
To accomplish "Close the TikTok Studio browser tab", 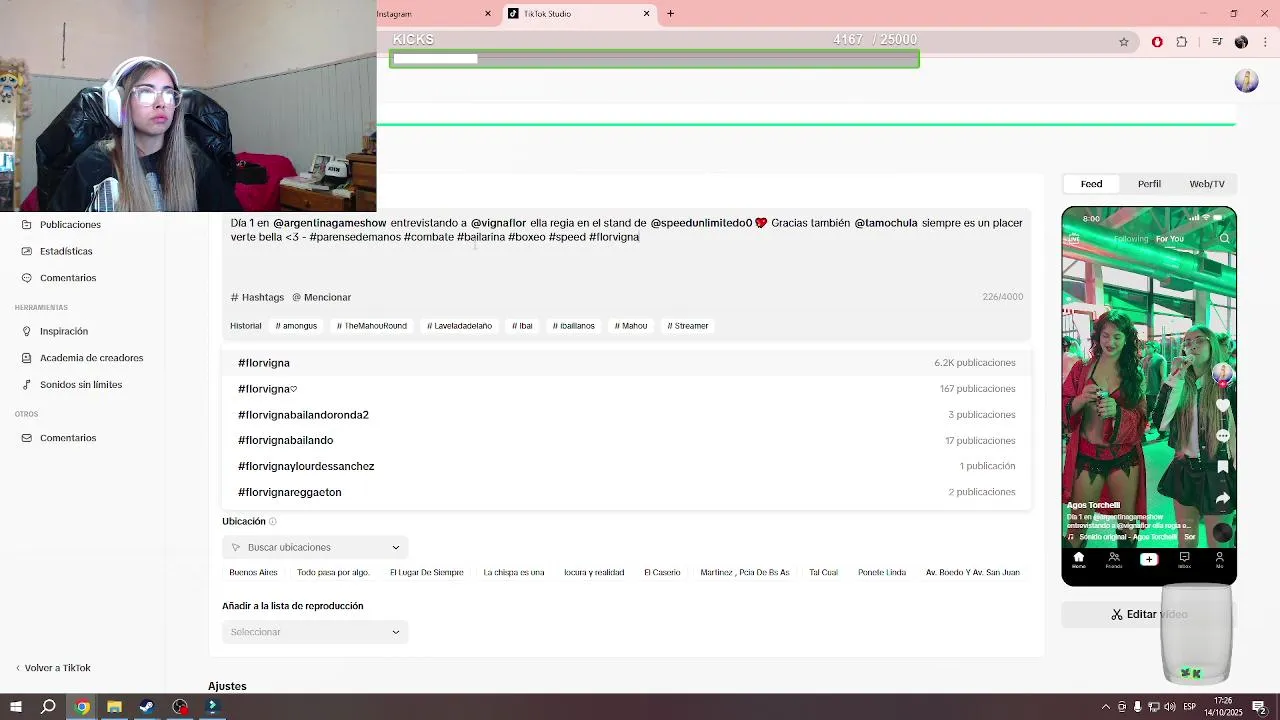I will [x=646, y=14].
